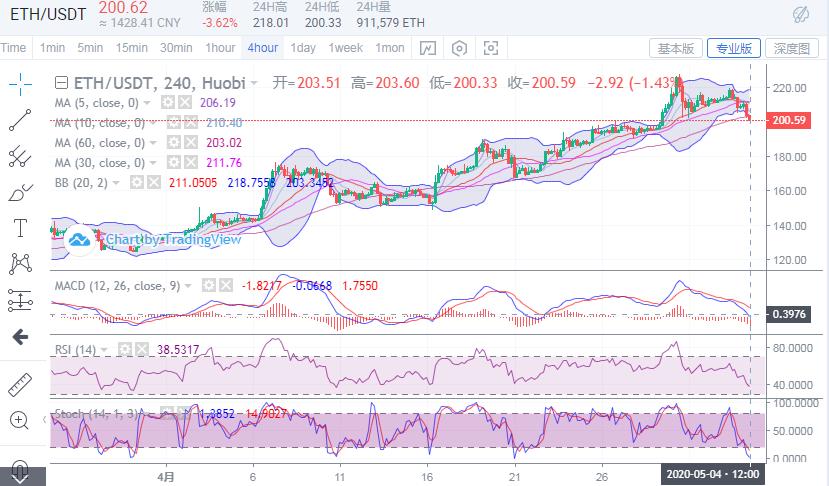Viewport: 829px width, 486px height.
Task: Remove the MA (5, close, 0) indicator
Action: (185, 103)
